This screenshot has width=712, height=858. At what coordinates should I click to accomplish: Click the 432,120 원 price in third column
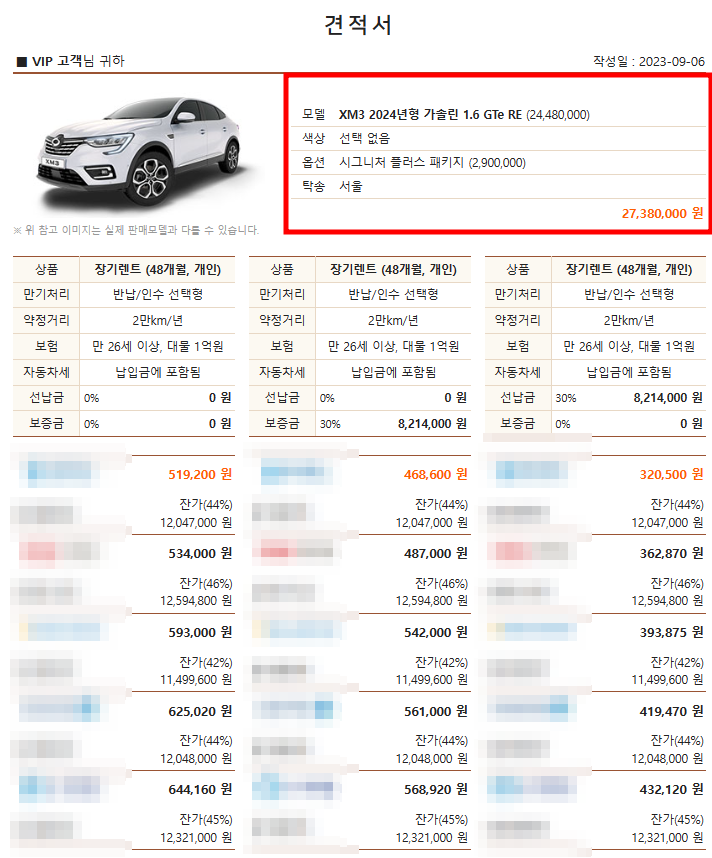pos(672,789)
